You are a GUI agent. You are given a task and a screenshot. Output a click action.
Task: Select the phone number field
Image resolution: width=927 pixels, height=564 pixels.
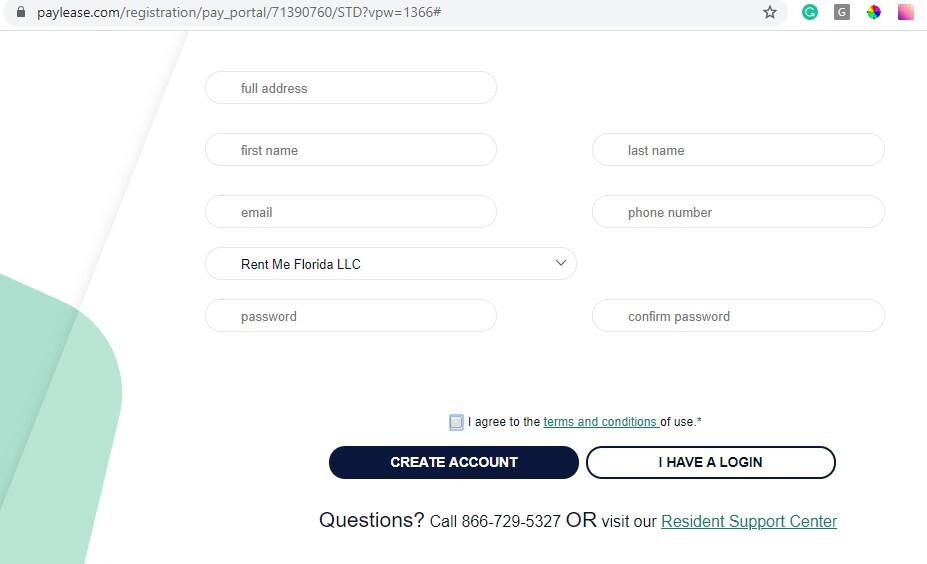tap(738, 212)
